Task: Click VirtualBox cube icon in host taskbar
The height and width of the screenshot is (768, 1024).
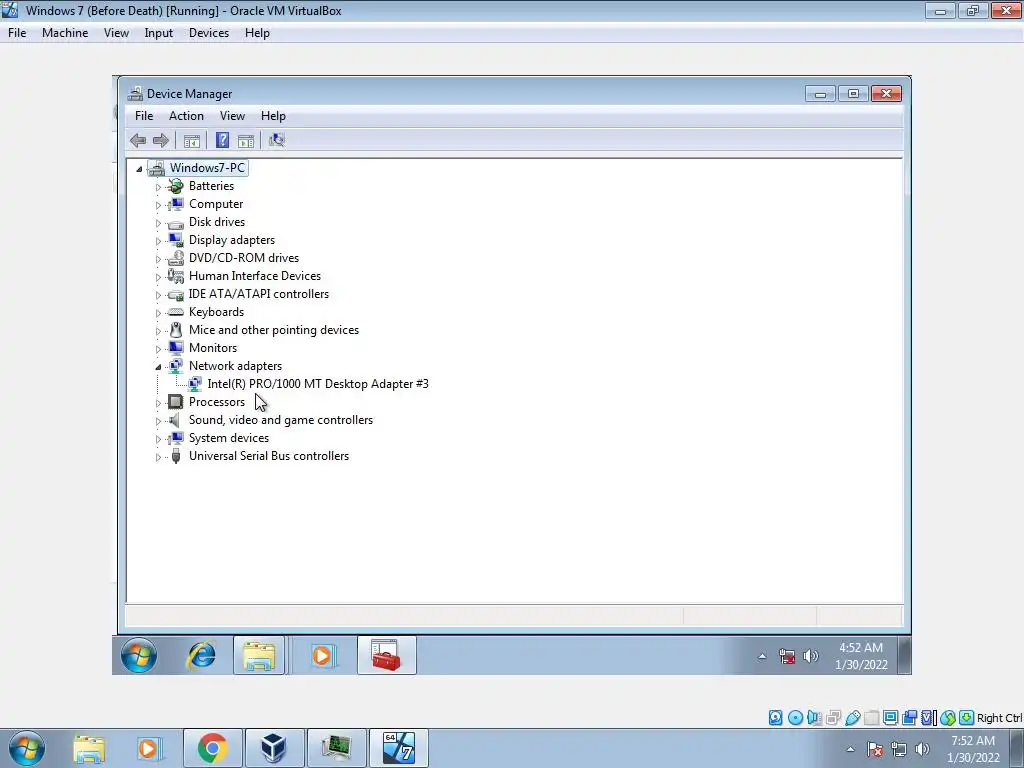Action: (x=274, y=748)
